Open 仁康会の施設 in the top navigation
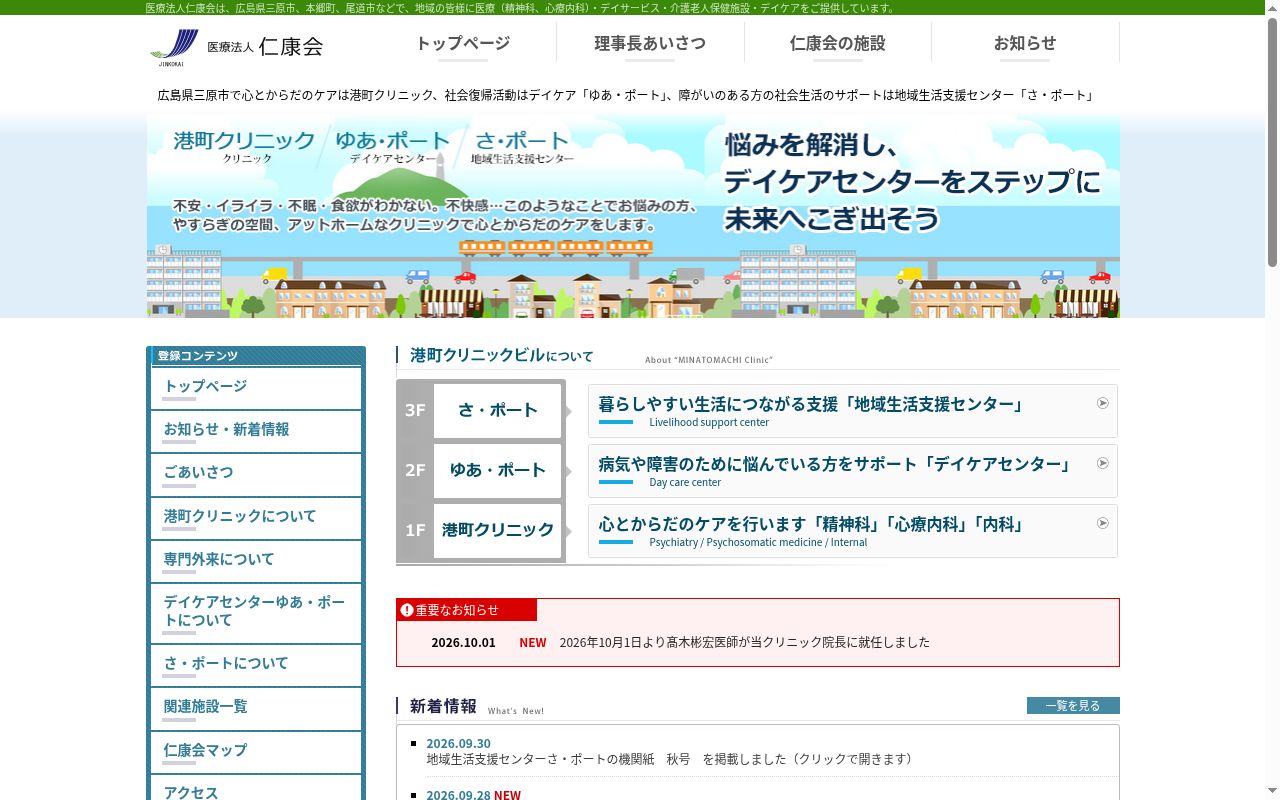Screen dimensions: 1280x800 coord(837,43)
